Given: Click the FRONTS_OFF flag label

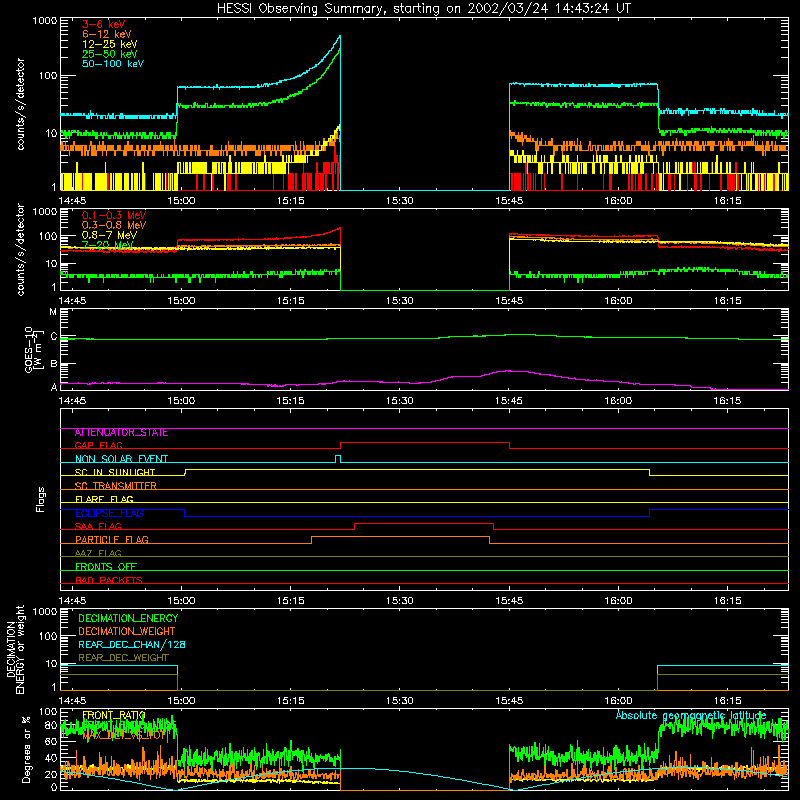Looking at the screenshot, I should 106,567.
